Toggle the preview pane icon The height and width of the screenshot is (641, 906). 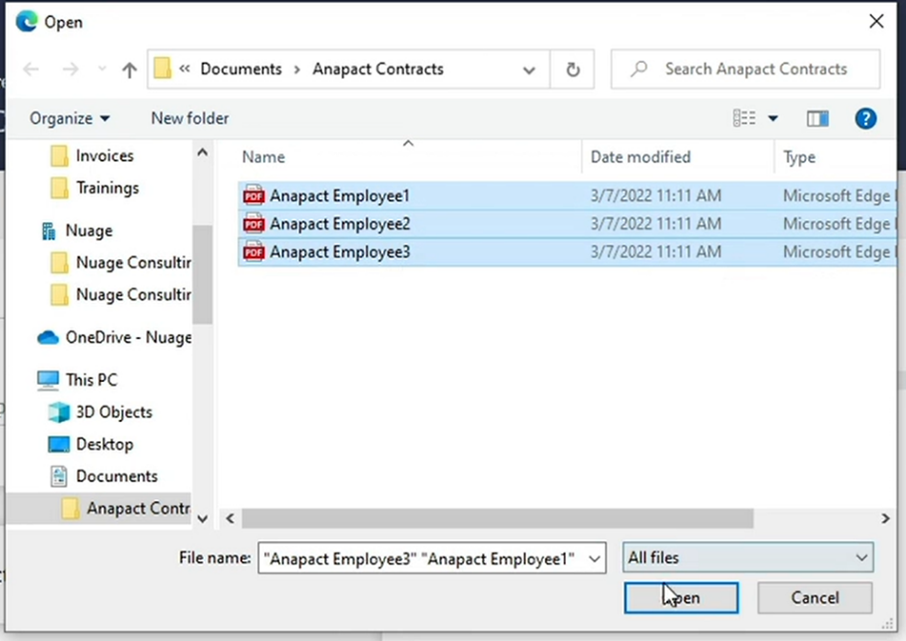(817, 118)
